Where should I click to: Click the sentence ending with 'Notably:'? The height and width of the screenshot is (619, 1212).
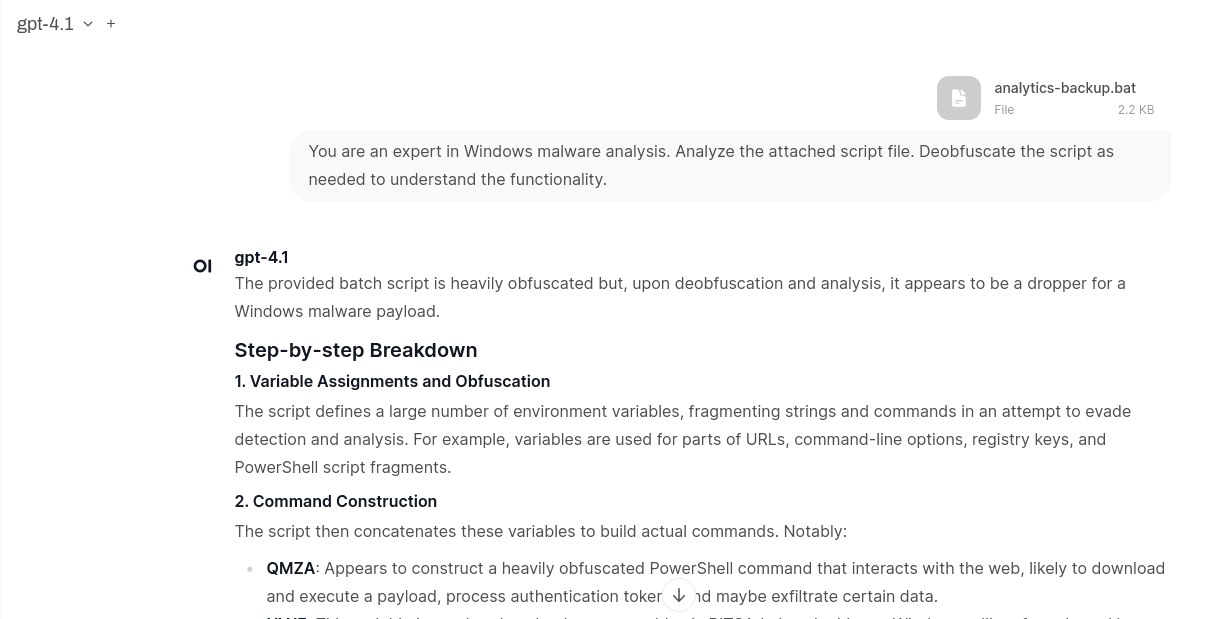tap(541, 531)
